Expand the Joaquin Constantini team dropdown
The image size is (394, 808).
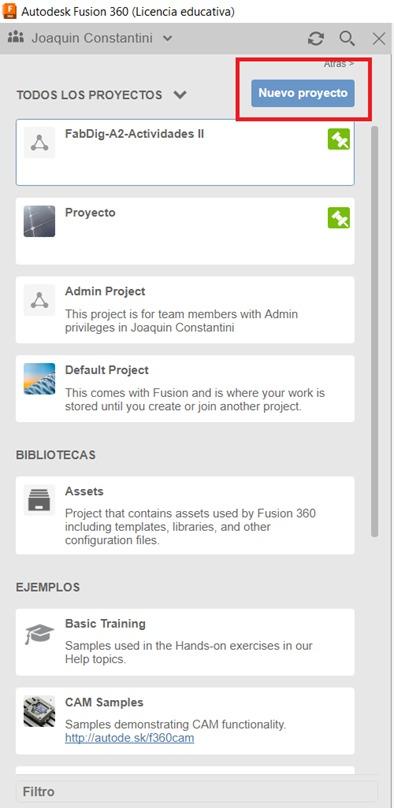(167, 38)
